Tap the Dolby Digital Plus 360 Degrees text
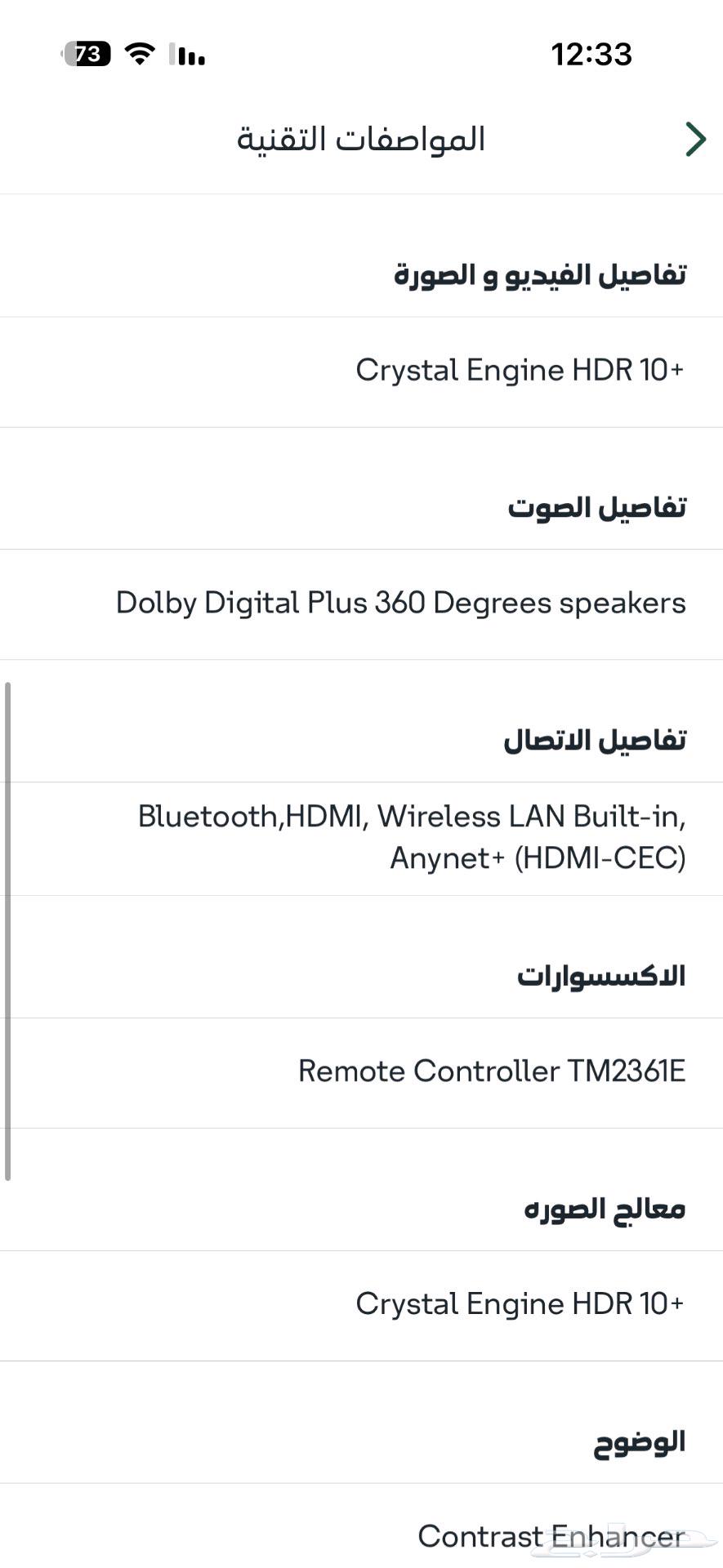The width and height of the screenshot is (723, 1568). point(401,603)
